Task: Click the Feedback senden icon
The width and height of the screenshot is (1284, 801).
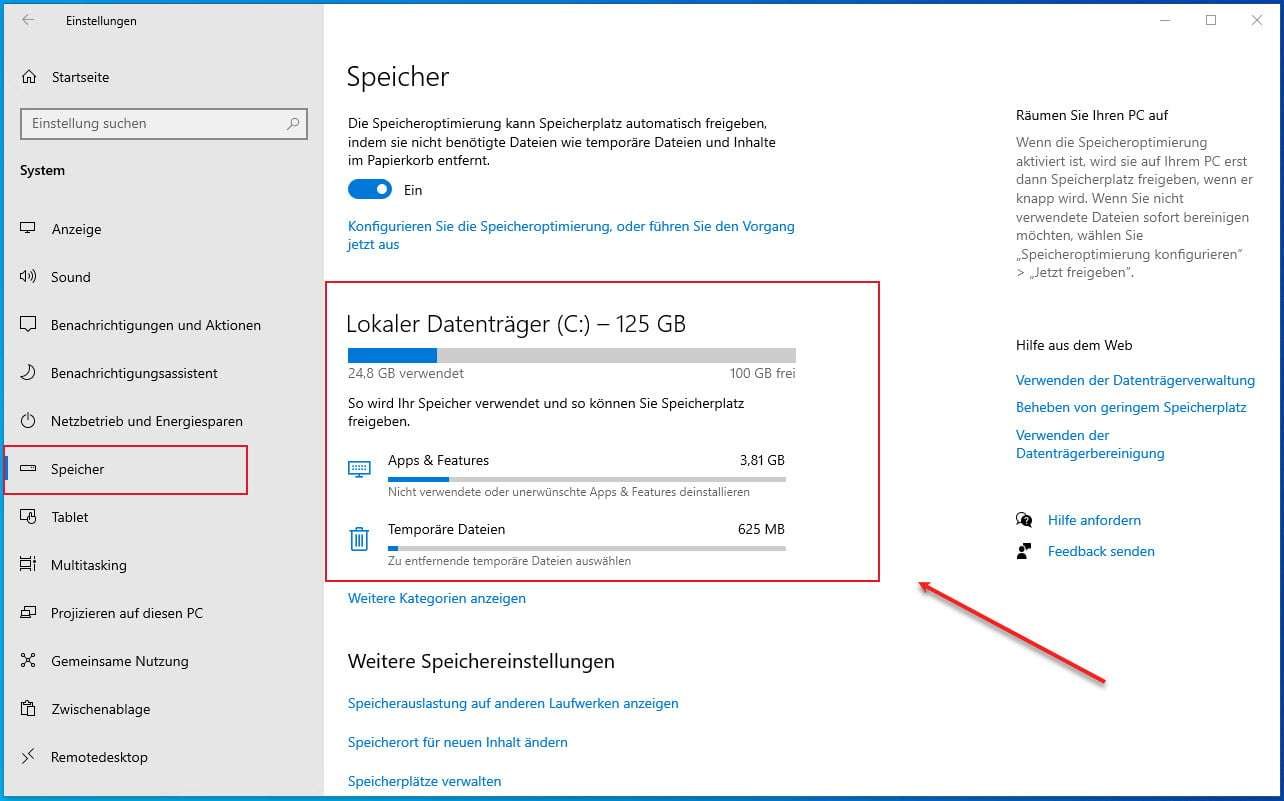Action: click(x=1023, y=551)
